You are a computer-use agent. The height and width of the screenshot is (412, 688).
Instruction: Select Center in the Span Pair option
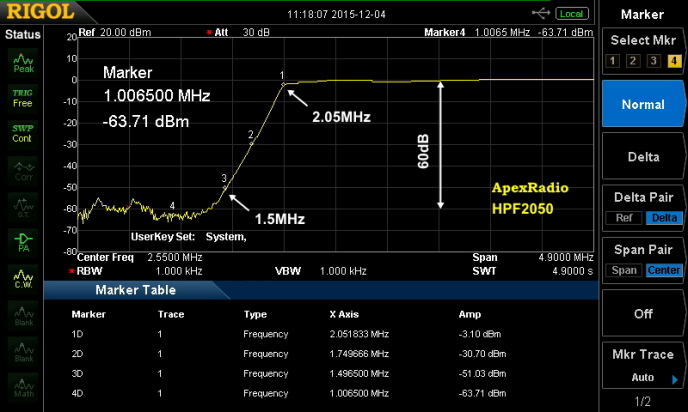663,270
